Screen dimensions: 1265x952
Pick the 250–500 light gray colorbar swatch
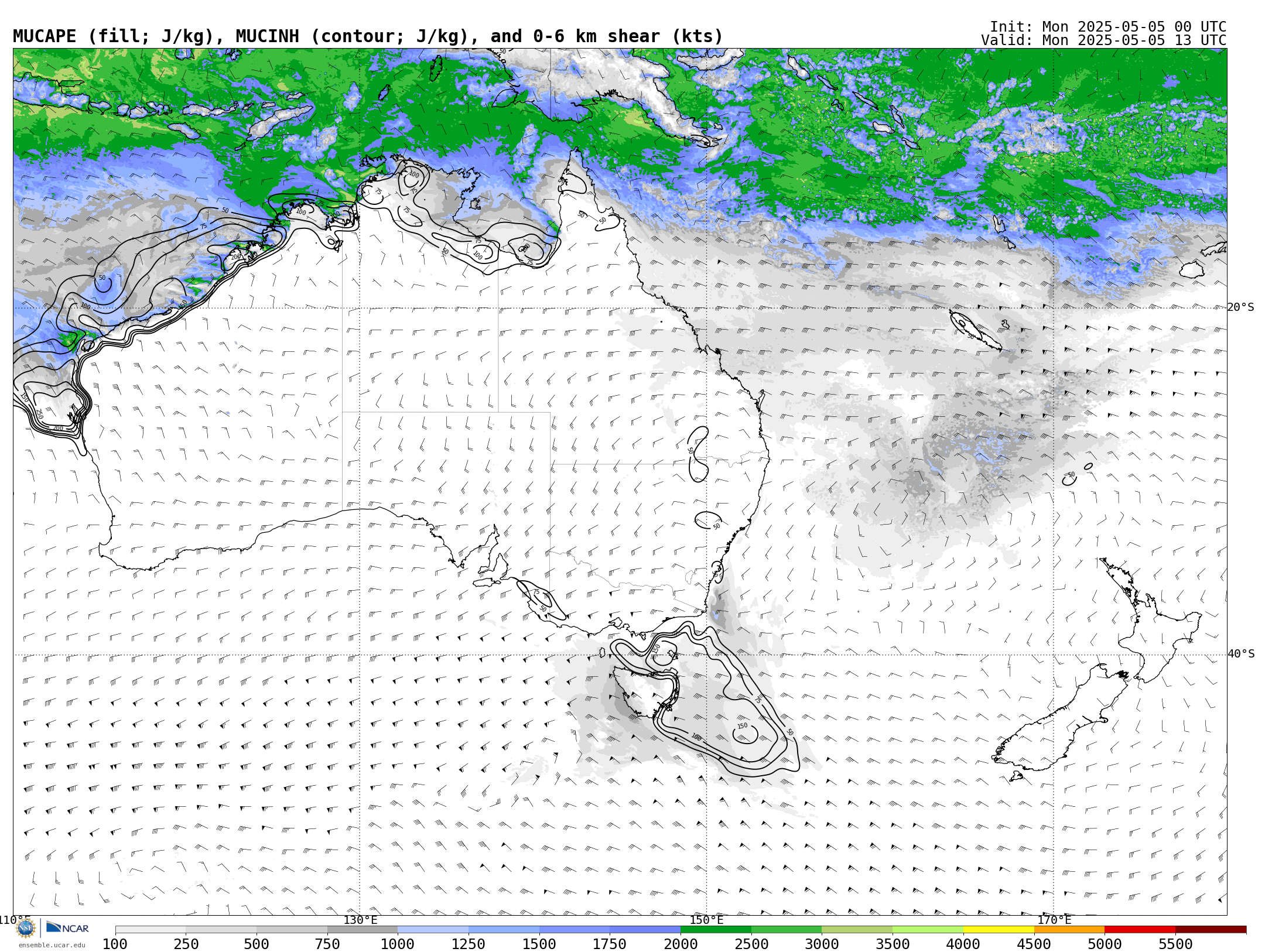point(221,930)
